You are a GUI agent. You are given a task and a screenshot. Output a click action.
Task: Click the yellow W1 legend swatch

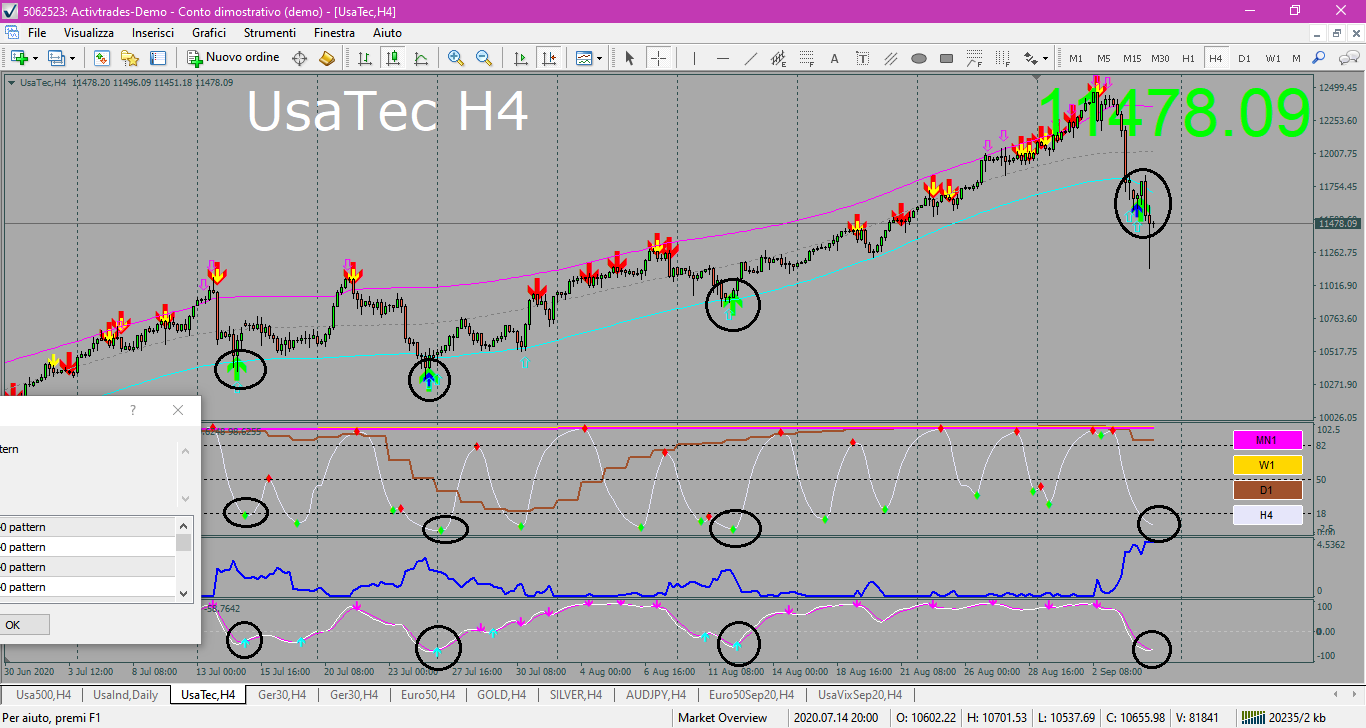[x=1267, y=465]
